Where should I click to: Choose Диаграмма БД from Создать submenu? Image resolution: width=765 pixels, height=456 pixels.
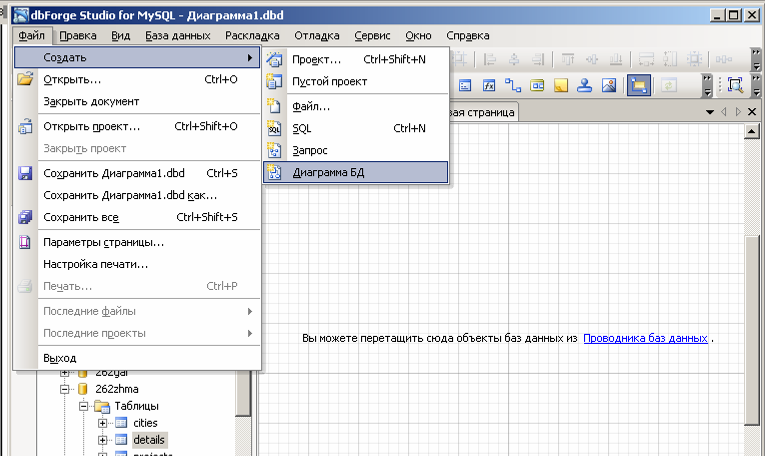click(x=328, y=173)
